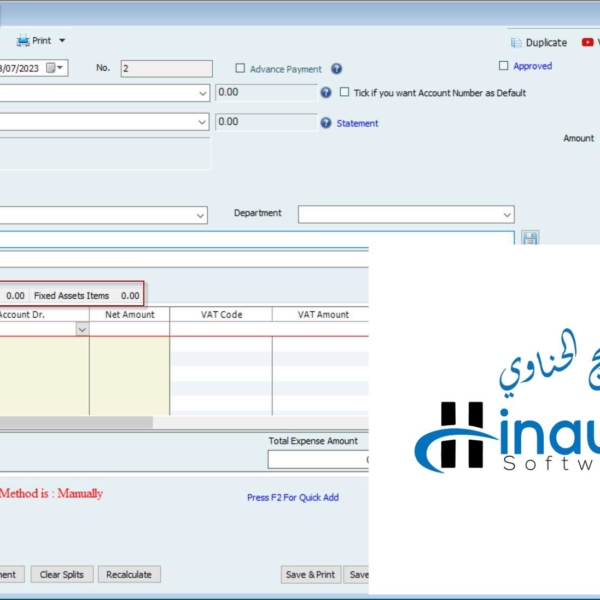Viewport: 600px width, 600px height.
Task: Select the Fixed Assets Items tab
Action: 71,296
